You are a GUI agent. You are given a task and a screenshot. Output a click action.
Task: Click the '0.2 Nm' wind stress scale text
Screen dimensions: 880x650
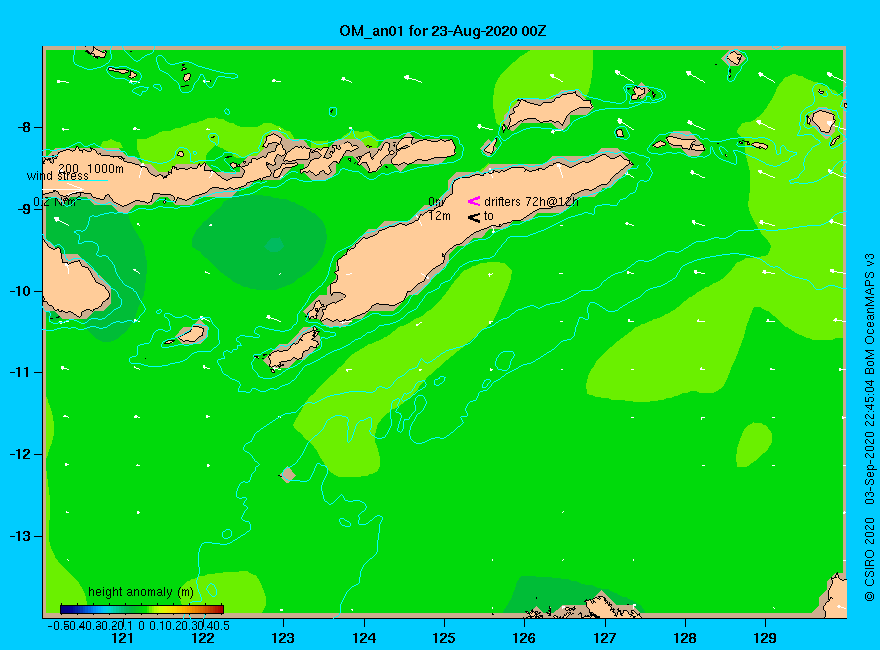57,202
